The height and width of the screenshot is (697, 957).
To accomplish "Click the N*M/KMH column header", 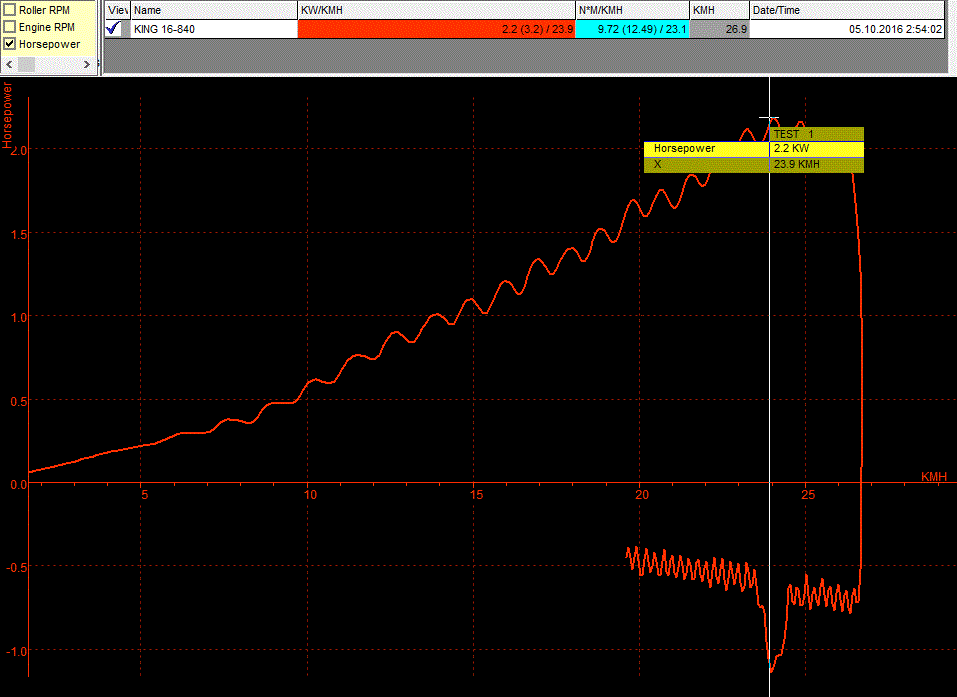I will click(632, 10).
